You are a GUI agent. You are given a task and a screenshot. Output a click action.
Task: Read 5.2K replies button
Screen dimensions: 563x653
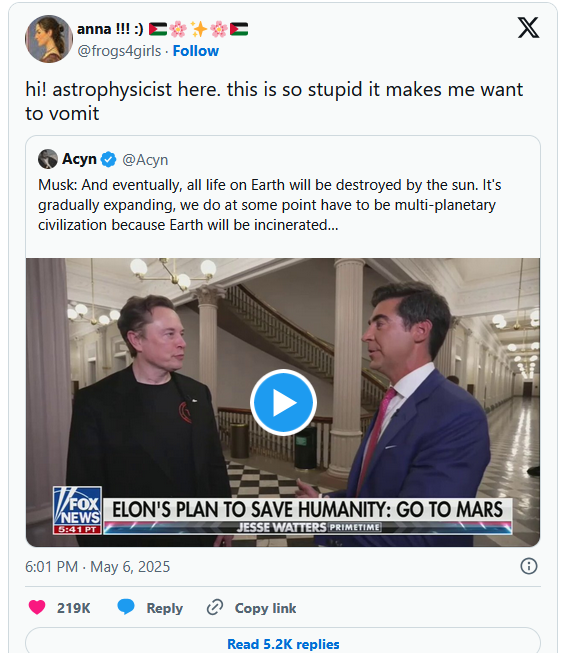(283, 641)
